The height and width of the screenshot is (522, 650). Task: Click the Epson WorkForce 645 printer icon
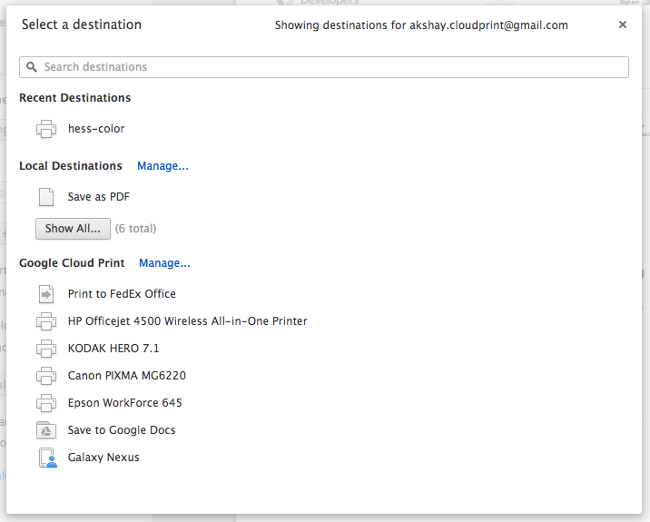click(x=46, y=403)
